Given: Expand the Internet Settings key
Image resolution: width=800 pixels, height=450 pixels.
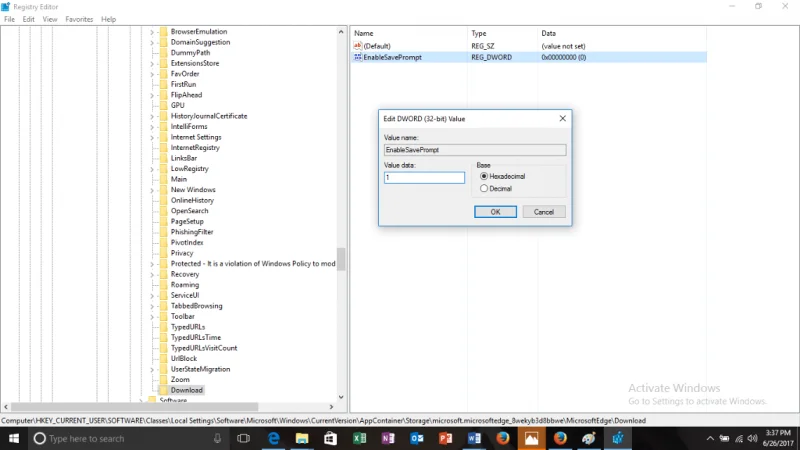Looking at the screenshot, I should [152, 137].
